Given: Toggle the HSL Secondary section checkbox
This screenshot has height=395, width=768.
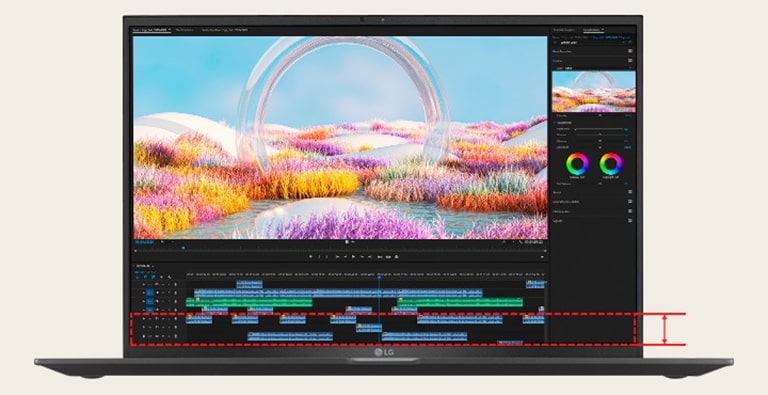Looking at the screenshot, I should click(x=630, y=211).
